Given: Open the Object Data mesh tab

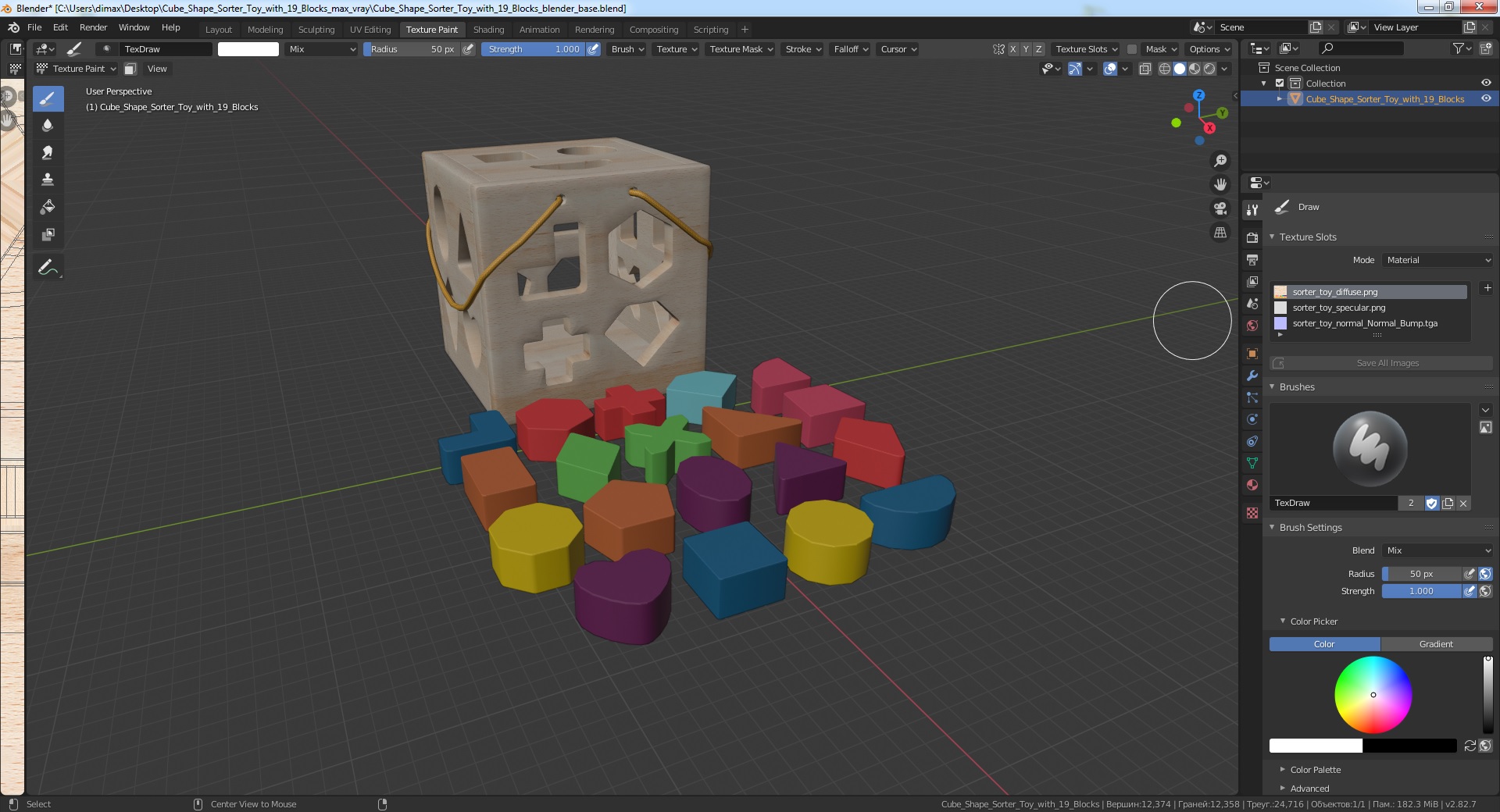Looking at the screenshot, I should [x=1252, y=463].
